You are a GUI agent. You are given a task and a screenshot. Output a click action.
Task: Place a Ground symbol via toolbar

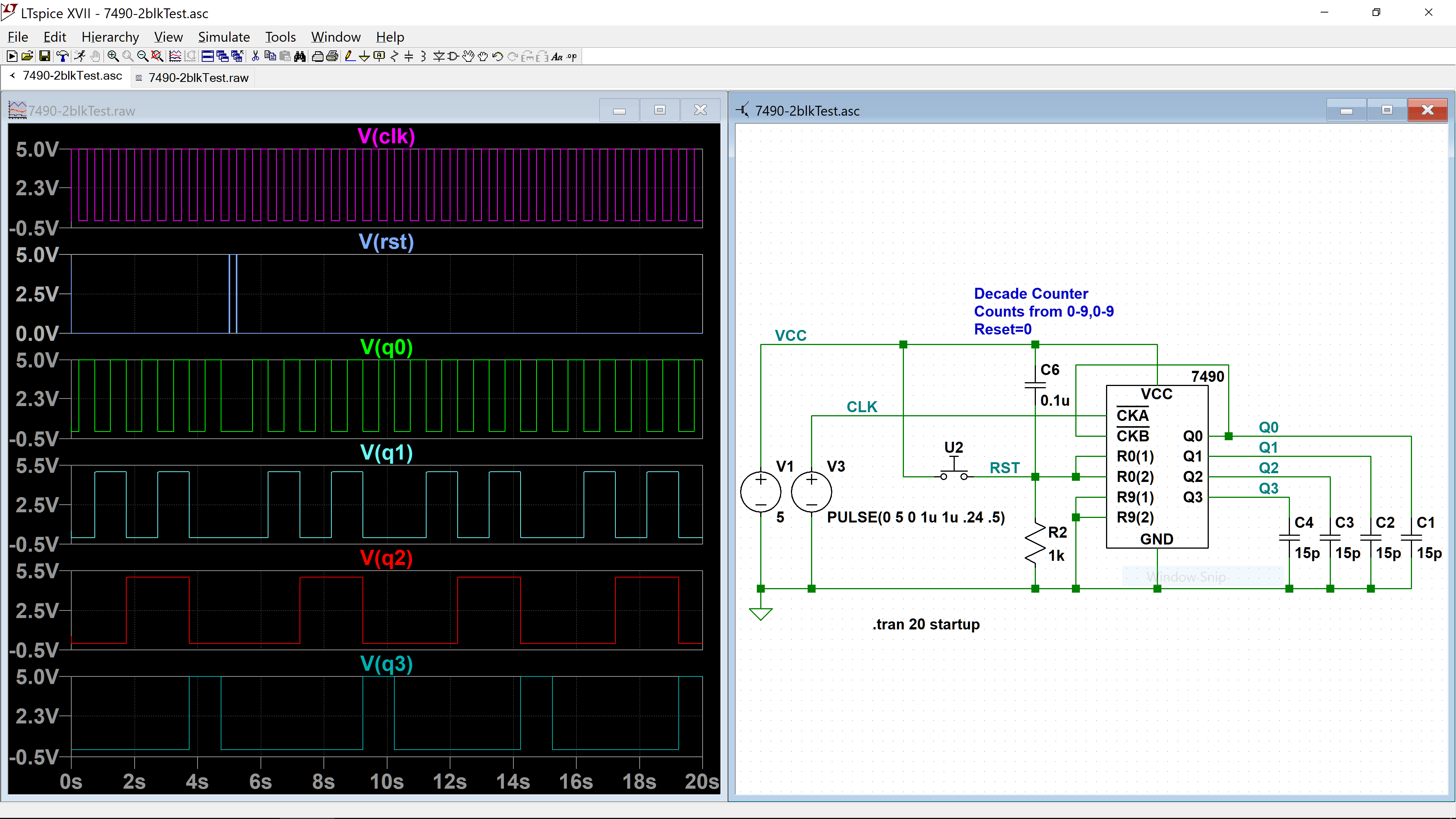(x=364, y=56)
